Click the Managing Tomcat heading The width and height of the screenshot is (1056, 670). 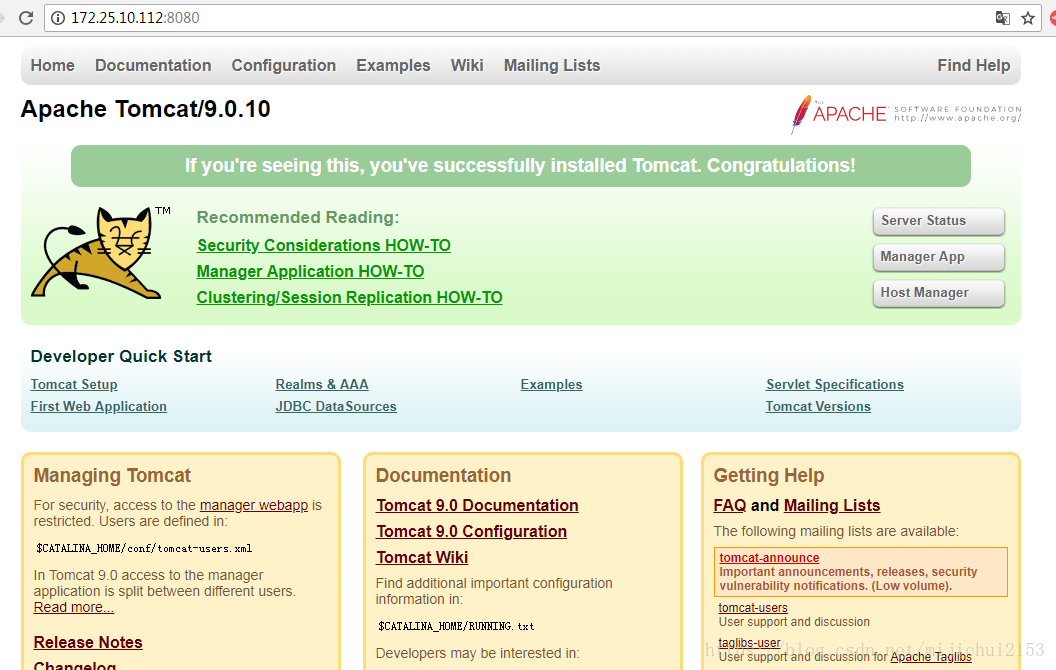tap(112, 475)
